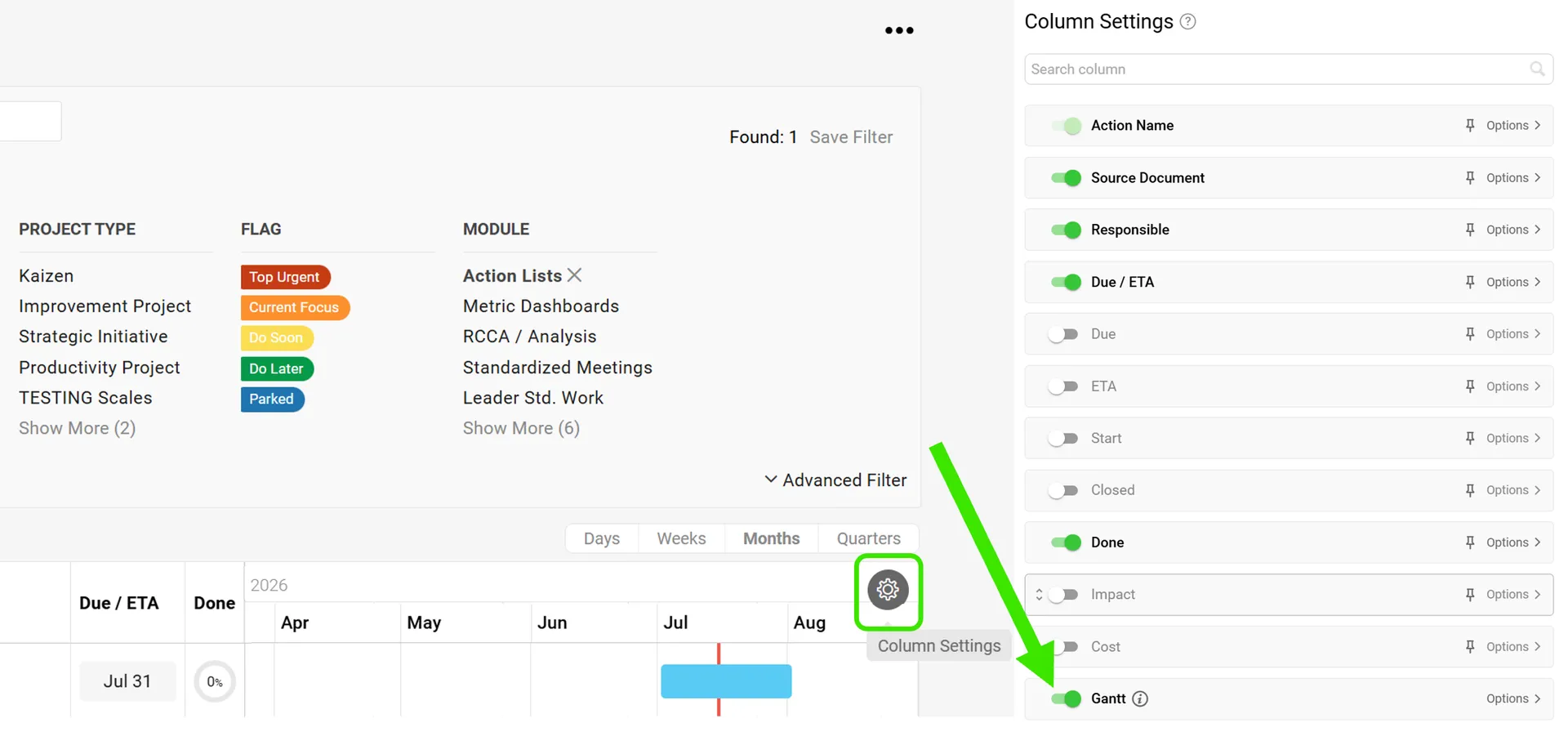Click the Save Filter link

851,137
